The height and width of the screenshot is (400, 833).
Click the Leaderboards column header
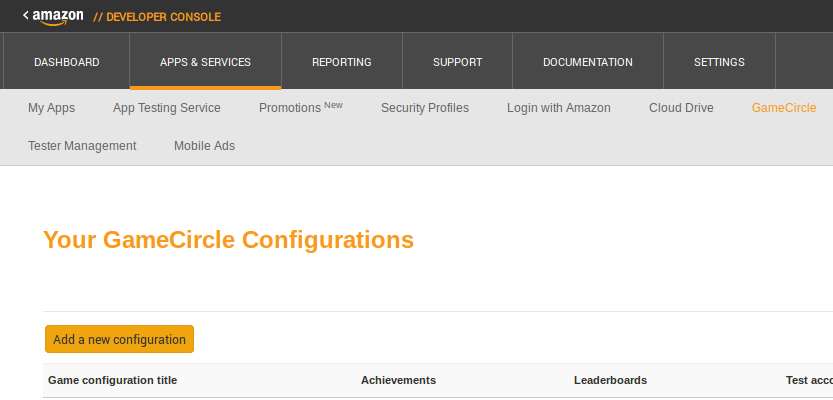pos(610,380)
